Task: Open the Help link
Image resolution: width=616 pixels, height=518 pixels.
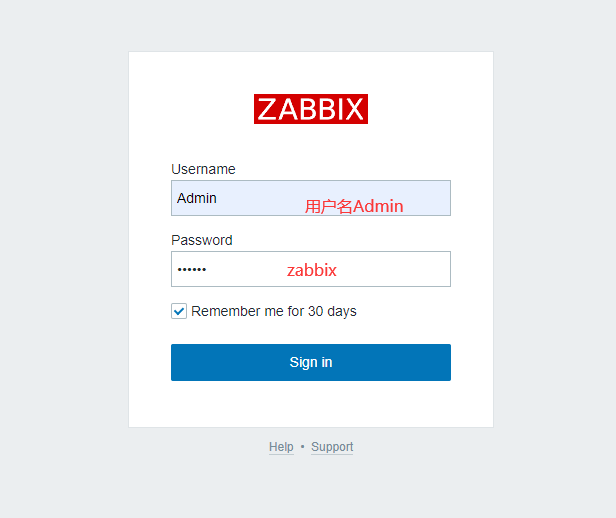Action: click(x=281, y=447)
